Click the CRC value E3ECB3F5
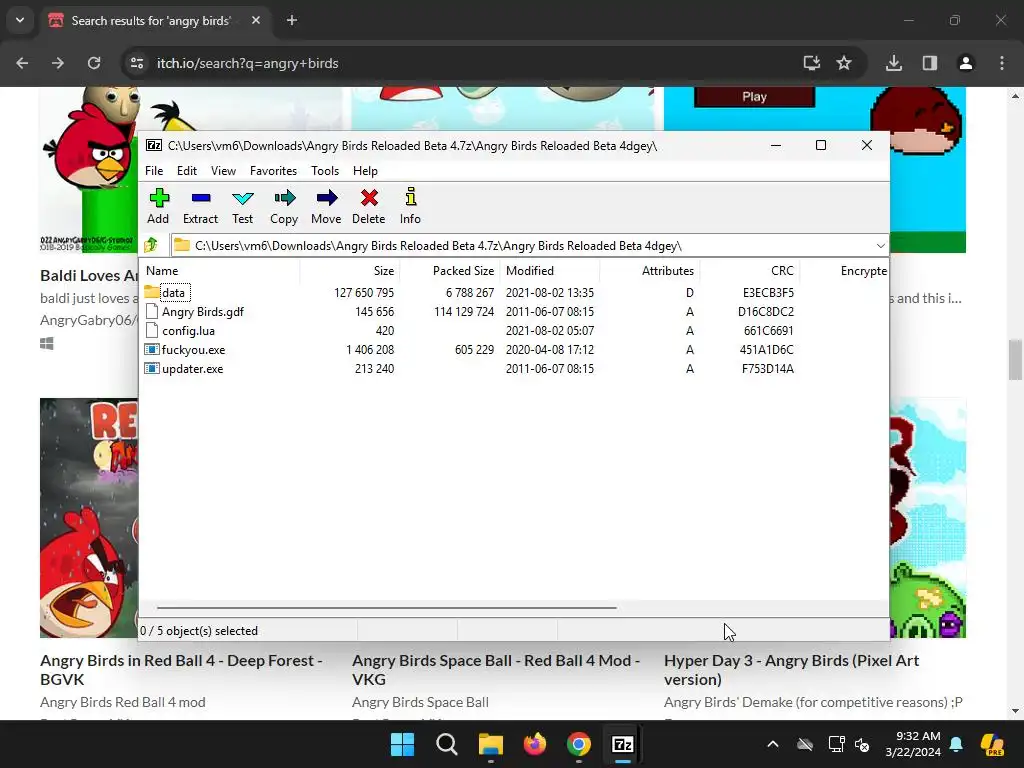Image resolution: width=1024 pixels, height=768 pixels. [x=768, y=293]
